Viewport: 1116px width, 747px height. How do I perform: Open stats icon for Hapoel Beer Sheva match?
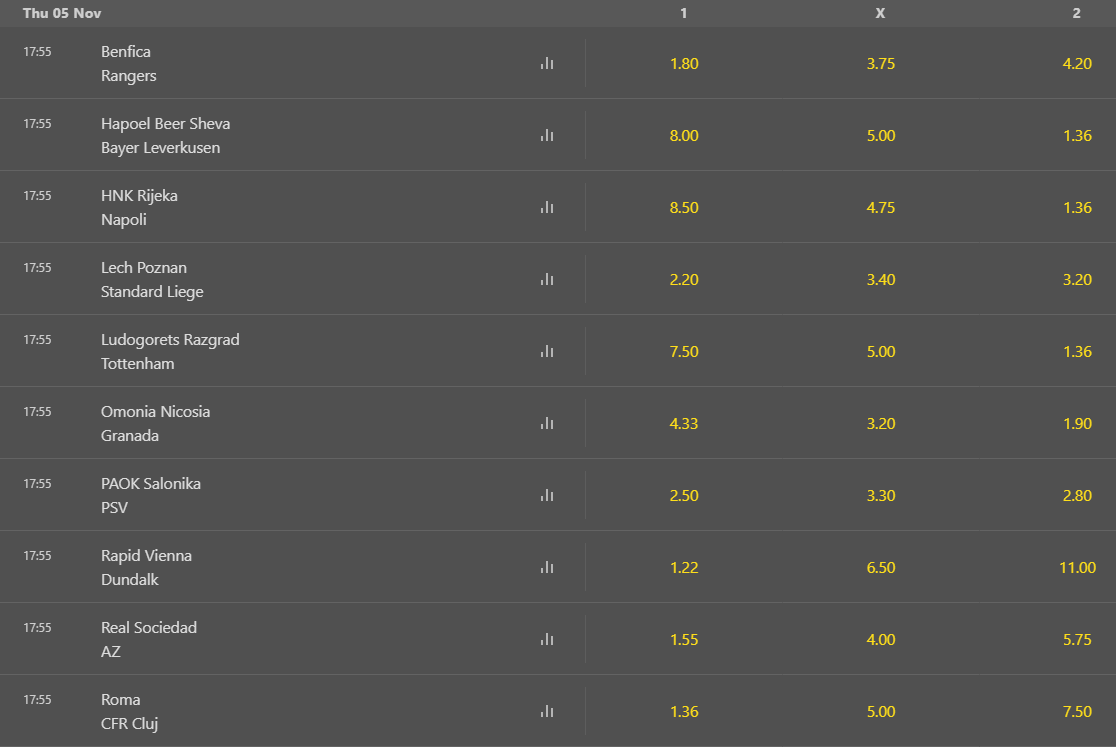[x=547, y=135]
